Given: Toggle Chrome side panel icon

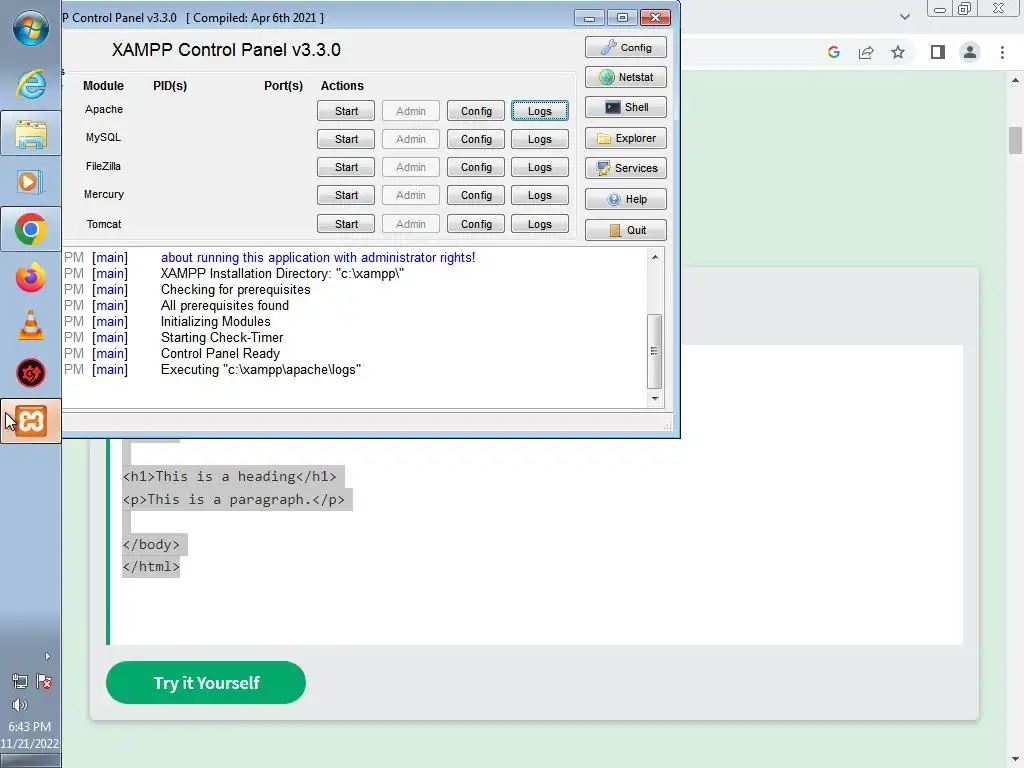Looking at the screenshot, I should (x=938, y=52).
